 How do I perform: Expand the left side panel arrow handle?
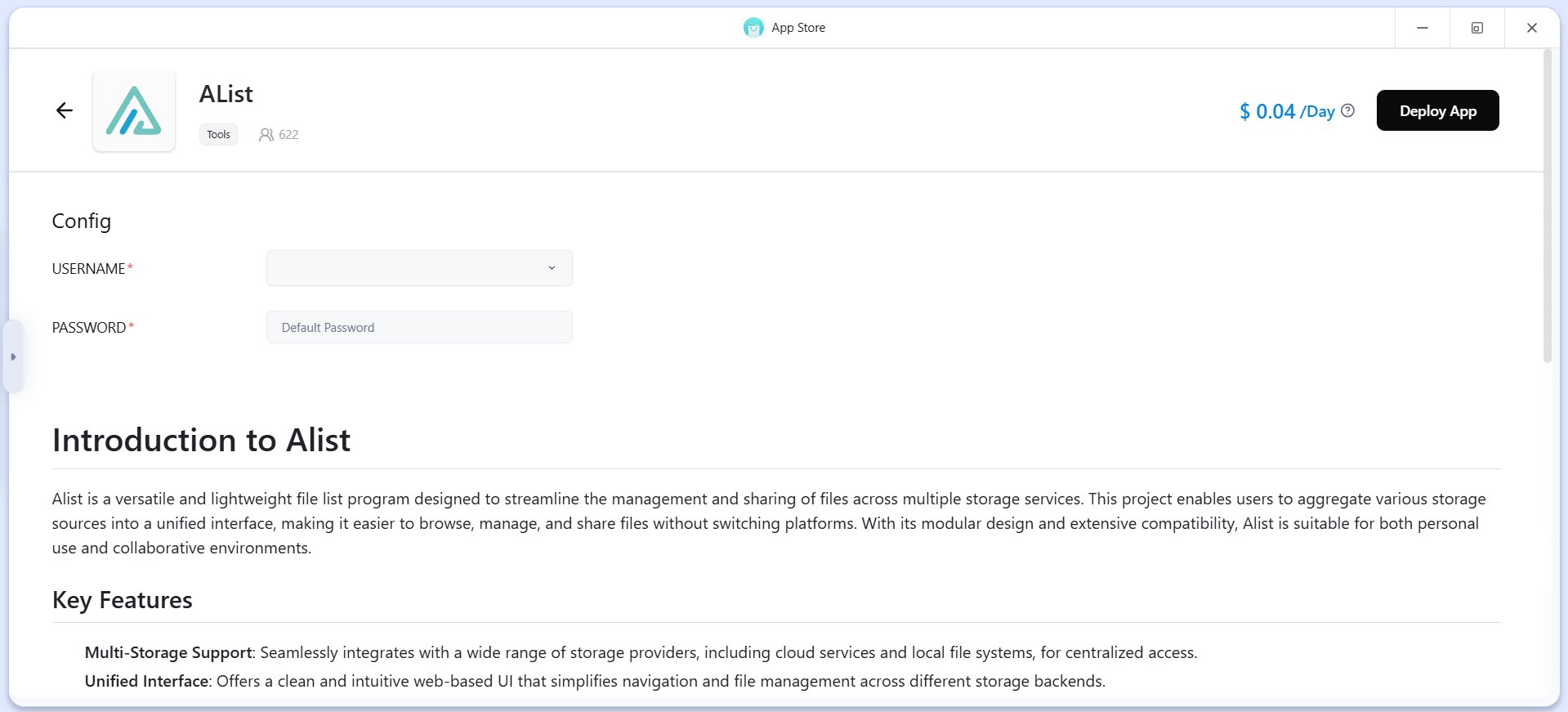point(13,357)
